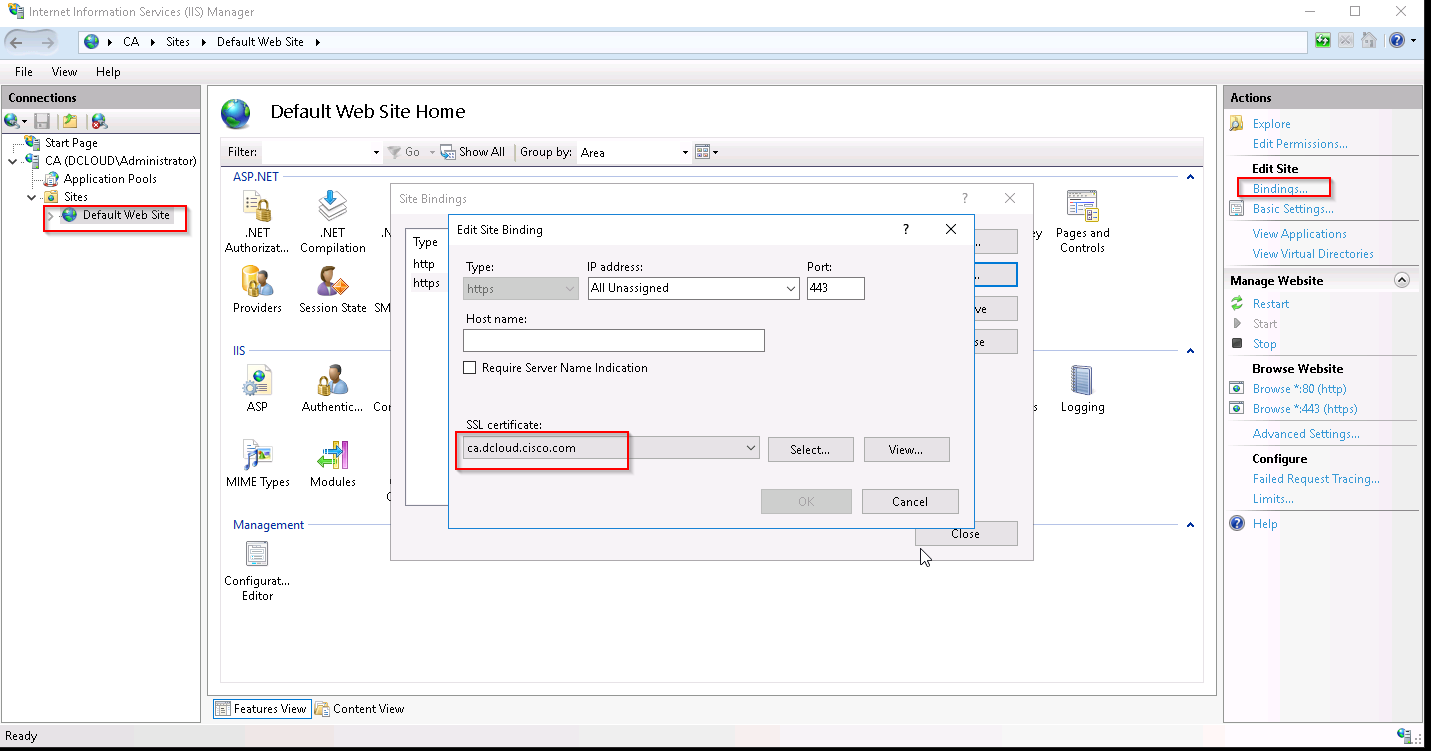Click the Host name input field
The image size is (1431, 751).
[x=614, y=340]
